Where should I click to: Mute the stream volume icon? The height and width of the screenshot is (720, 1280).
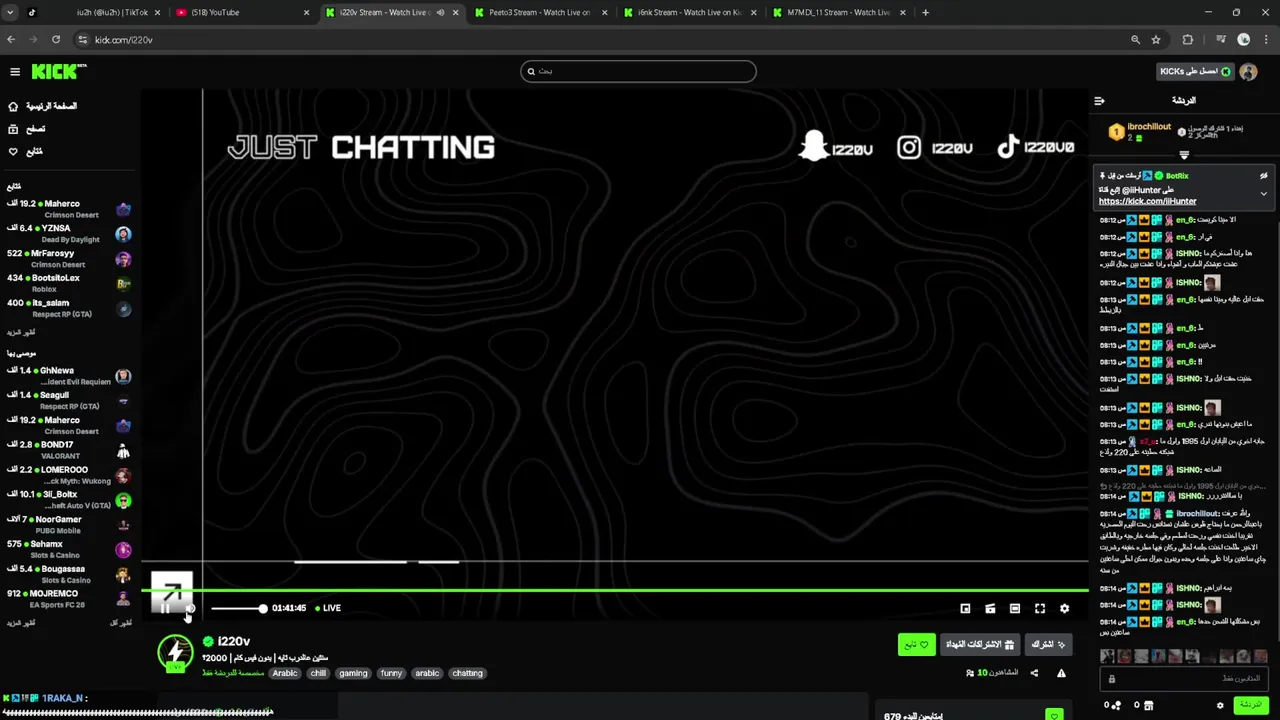pyautogui.click(x=190, y=608)
